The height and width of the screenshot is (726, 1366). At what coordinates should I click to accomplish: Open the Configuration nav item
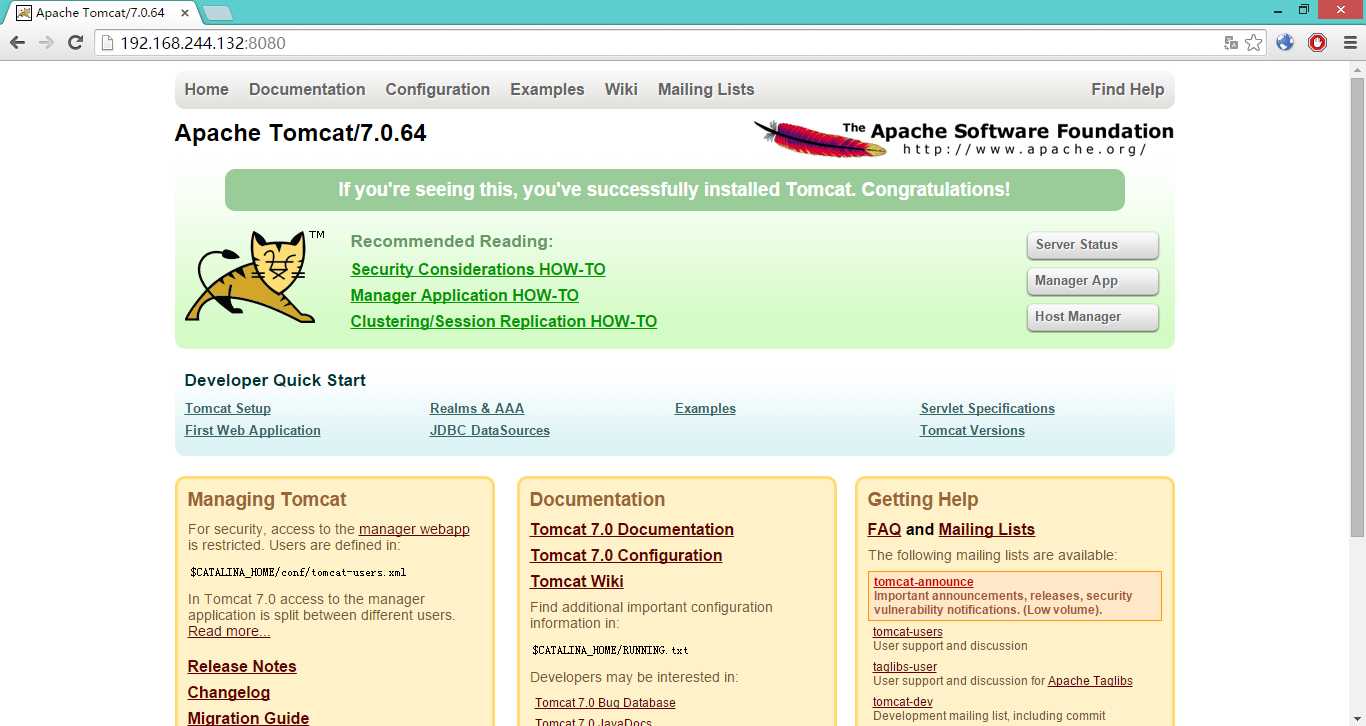437,89
